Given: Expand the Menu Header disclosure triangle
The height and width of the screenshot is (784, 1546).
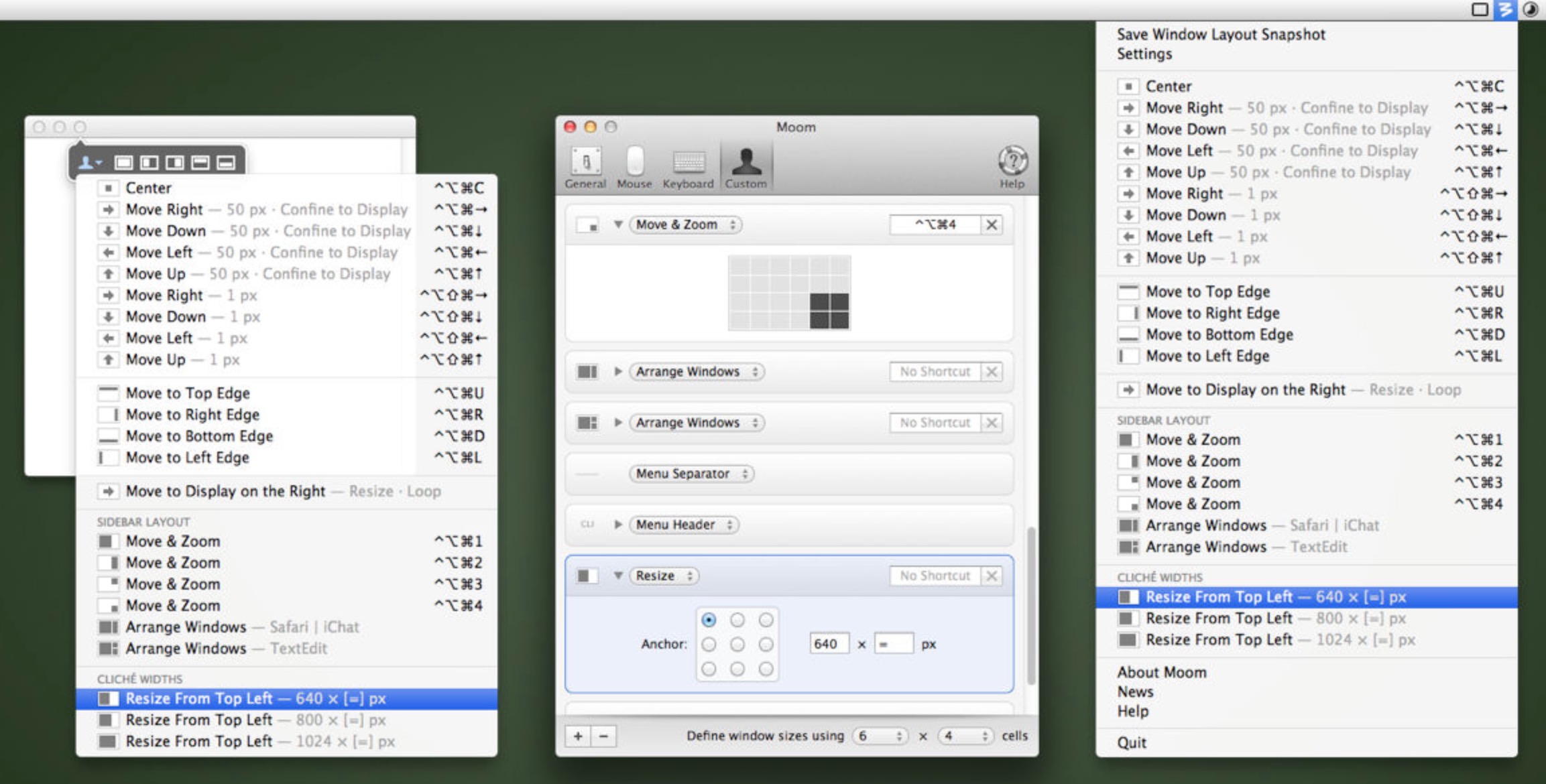Looking at the screenshot, I should (x=618, y=525).
